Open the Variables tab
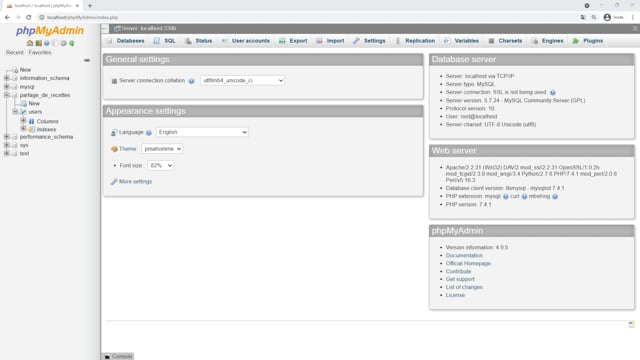The width and height of the screenshot is (640, 360). (x=461, y=41)
